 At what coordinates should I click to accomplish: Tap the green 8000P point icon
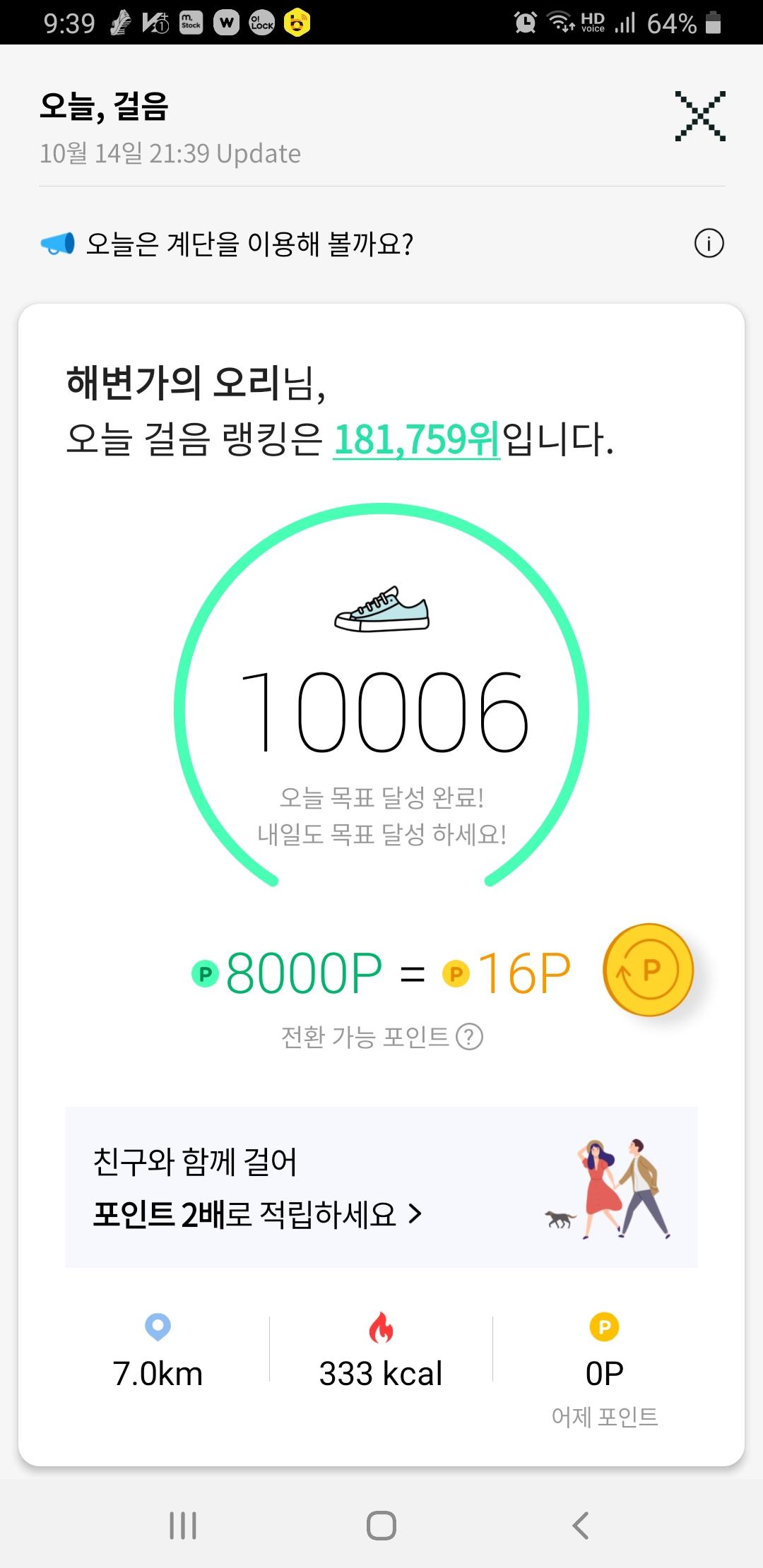click(206, 975)
